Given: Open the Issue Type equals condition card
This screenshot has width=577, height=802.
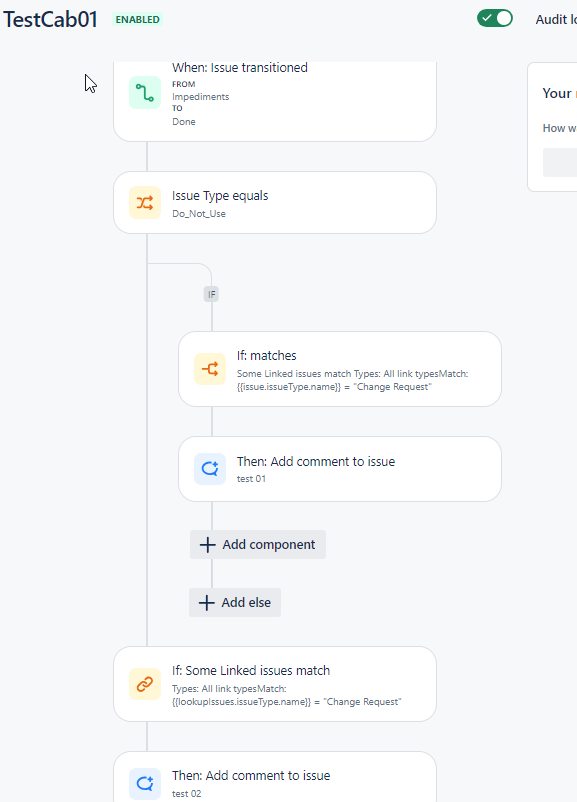Looking at the screenshot, I should [x=275, y=203].
